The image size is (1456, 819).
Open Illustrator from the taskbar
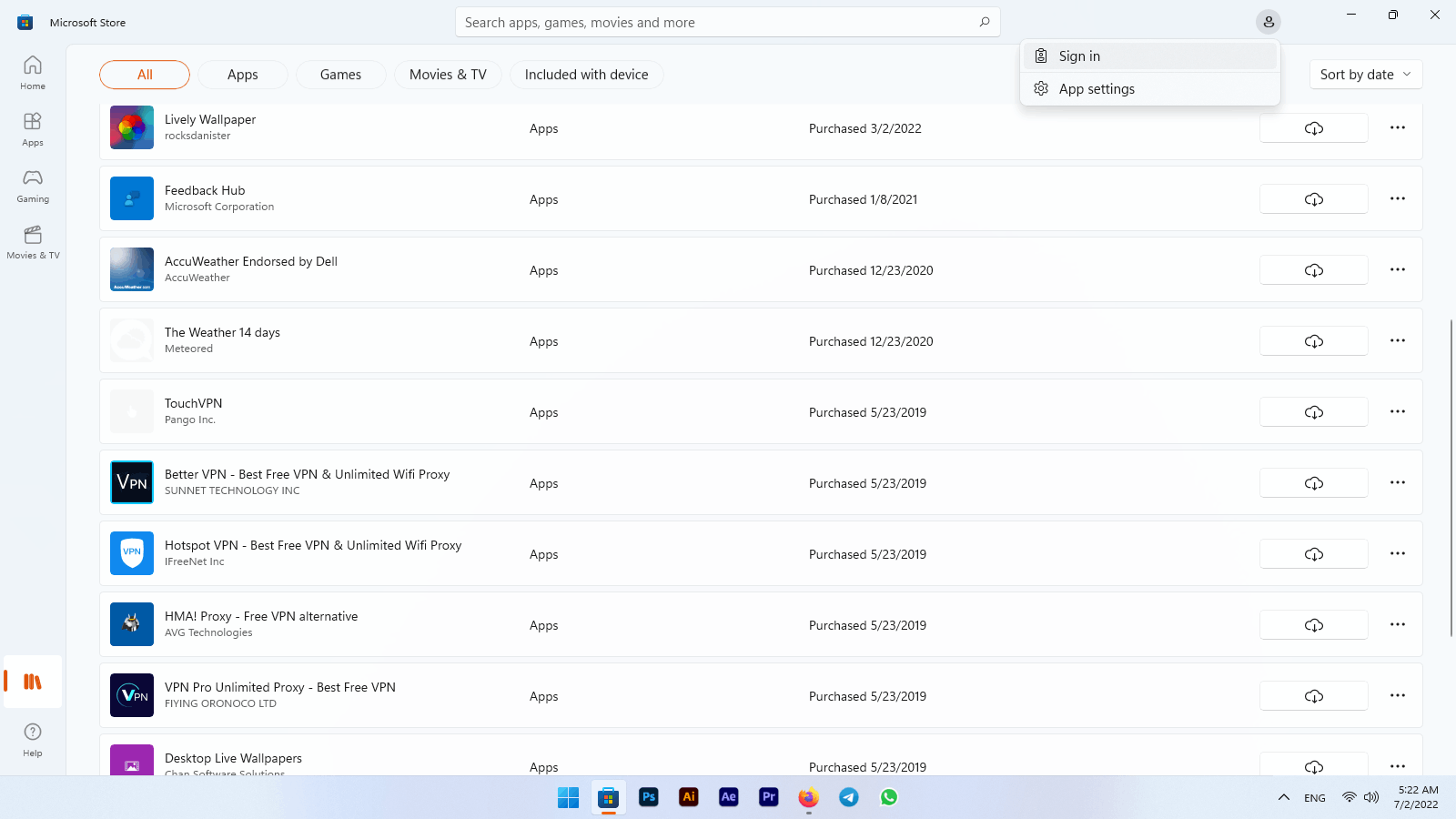tap(689, 797)
